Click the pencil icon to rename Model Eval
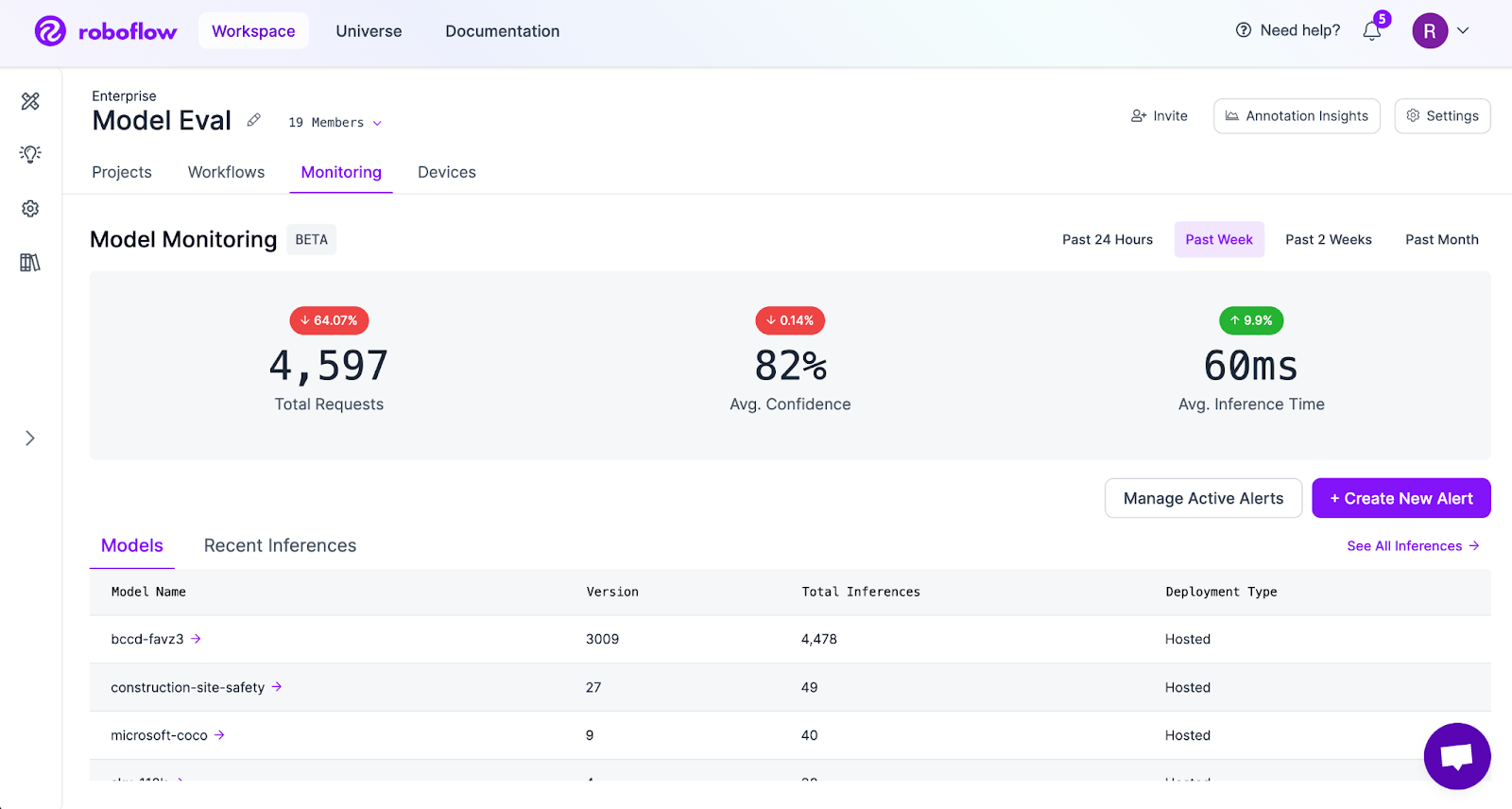Viewport: 1512px width, 809px height. point(253,120)
